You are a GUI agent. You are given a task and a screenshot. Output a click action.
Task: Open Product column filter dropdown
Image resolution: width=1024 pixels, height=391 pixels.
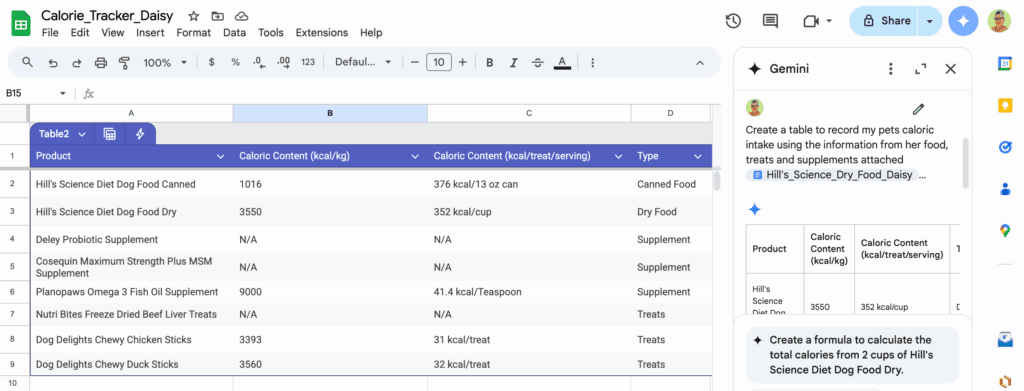[220, 157]
